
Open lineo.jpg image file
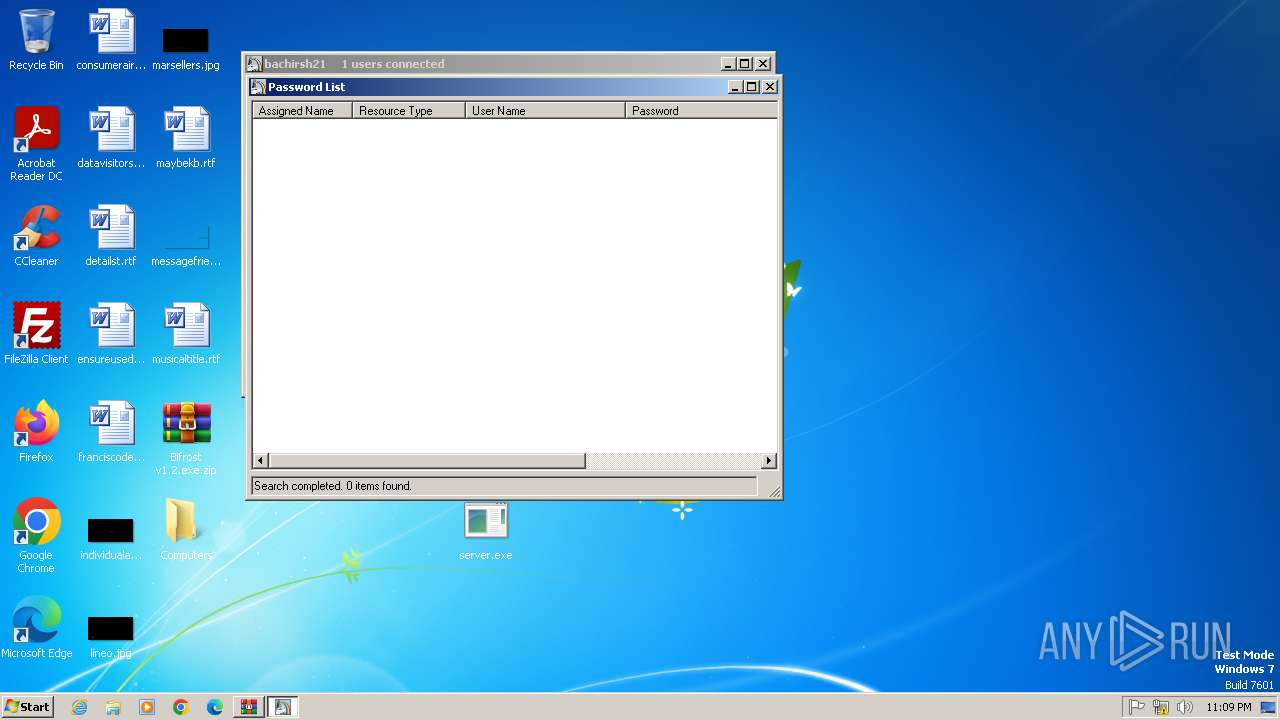[111, 637]
